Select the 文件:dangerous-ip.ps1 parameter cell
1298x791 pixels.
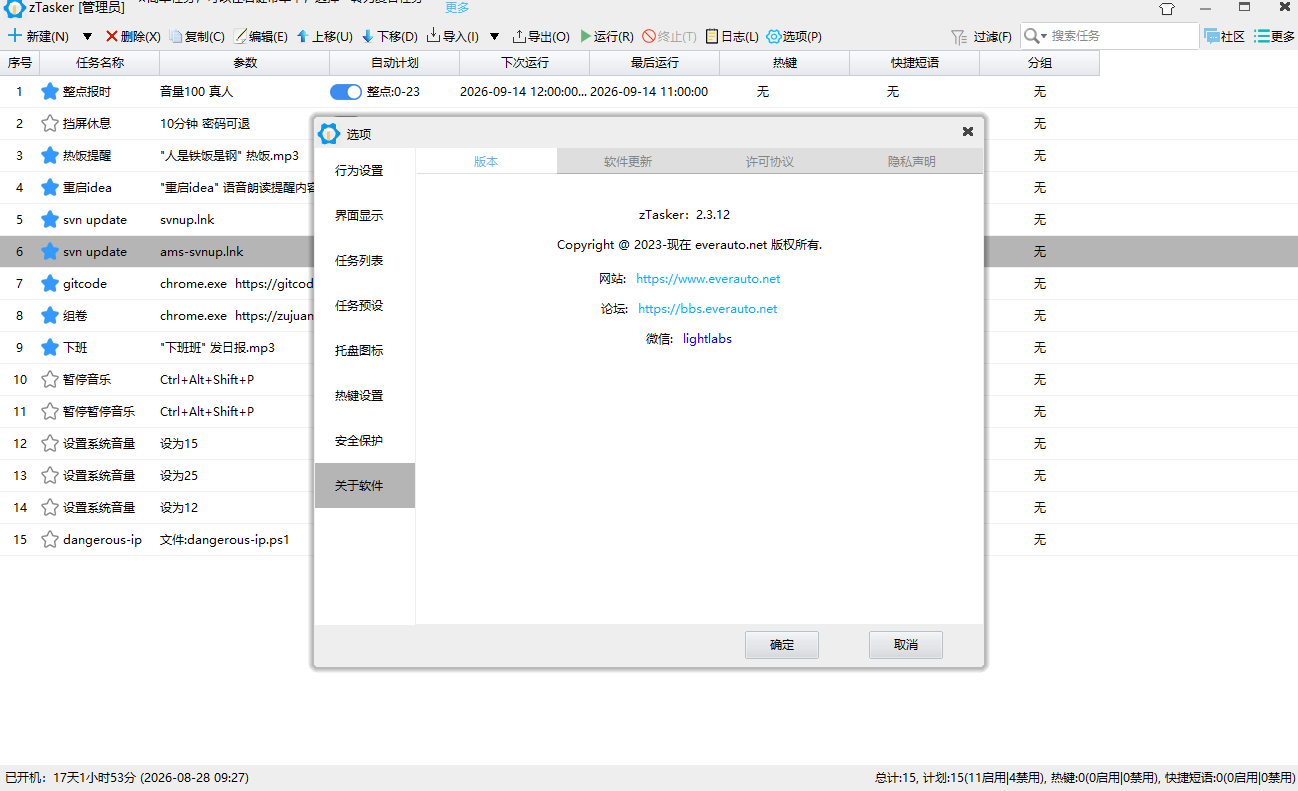225,539
